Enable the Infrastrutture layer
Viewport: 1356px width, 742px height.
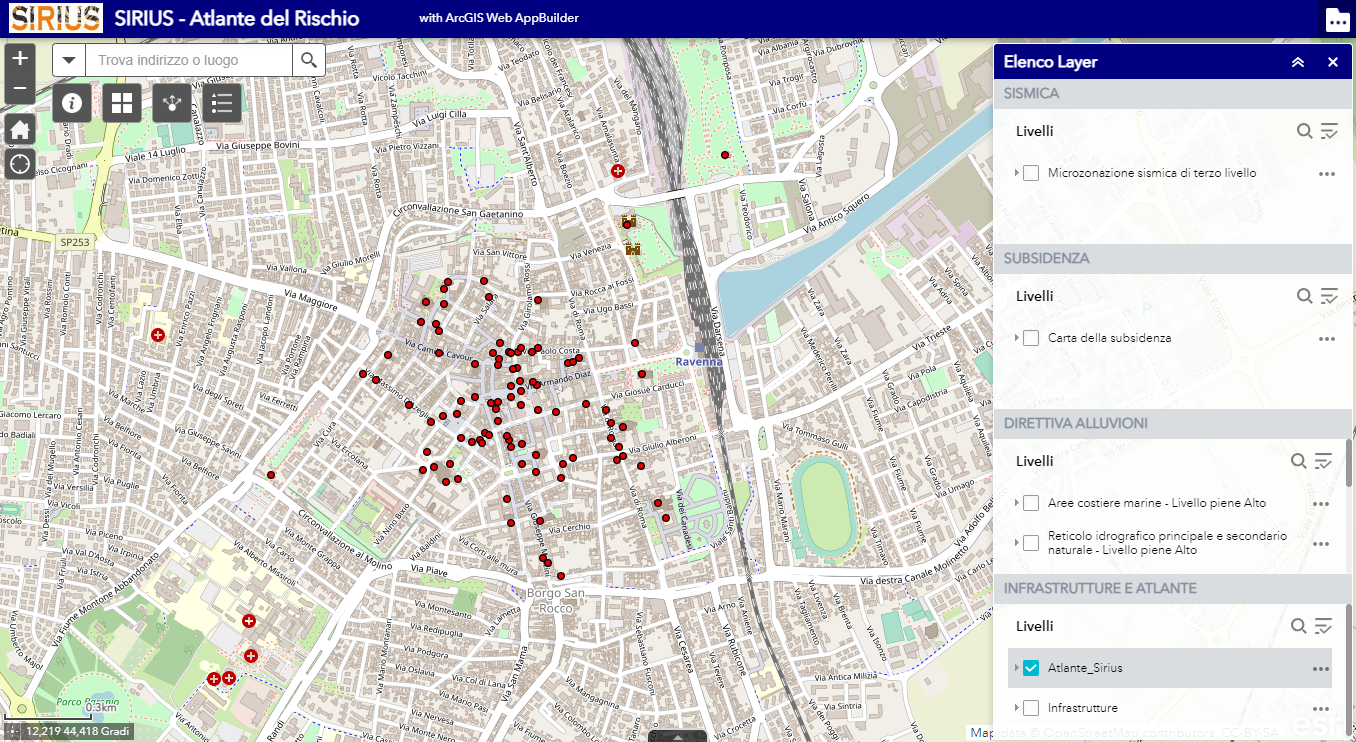point(1031,708)
